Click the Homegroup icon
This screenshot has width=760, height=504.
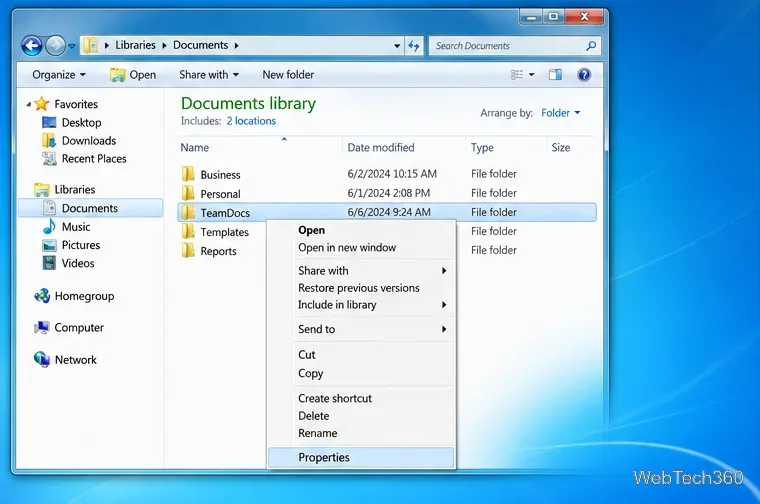coord(42,296)
